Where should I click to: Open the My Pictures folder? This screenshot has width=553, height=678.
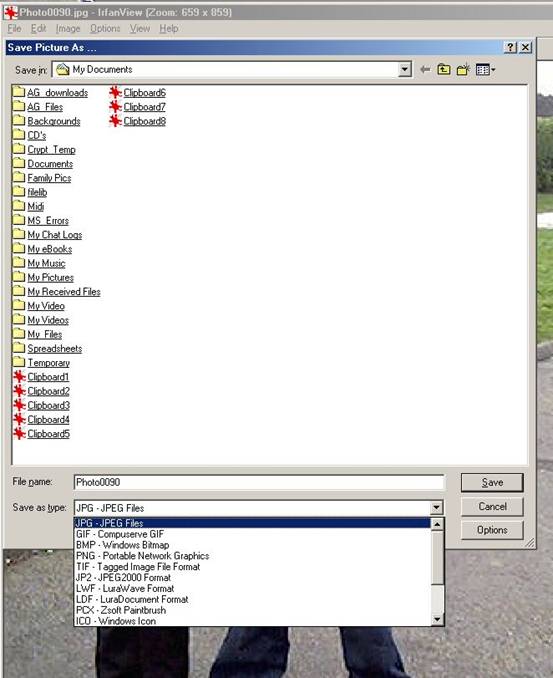tap(50, 277)
